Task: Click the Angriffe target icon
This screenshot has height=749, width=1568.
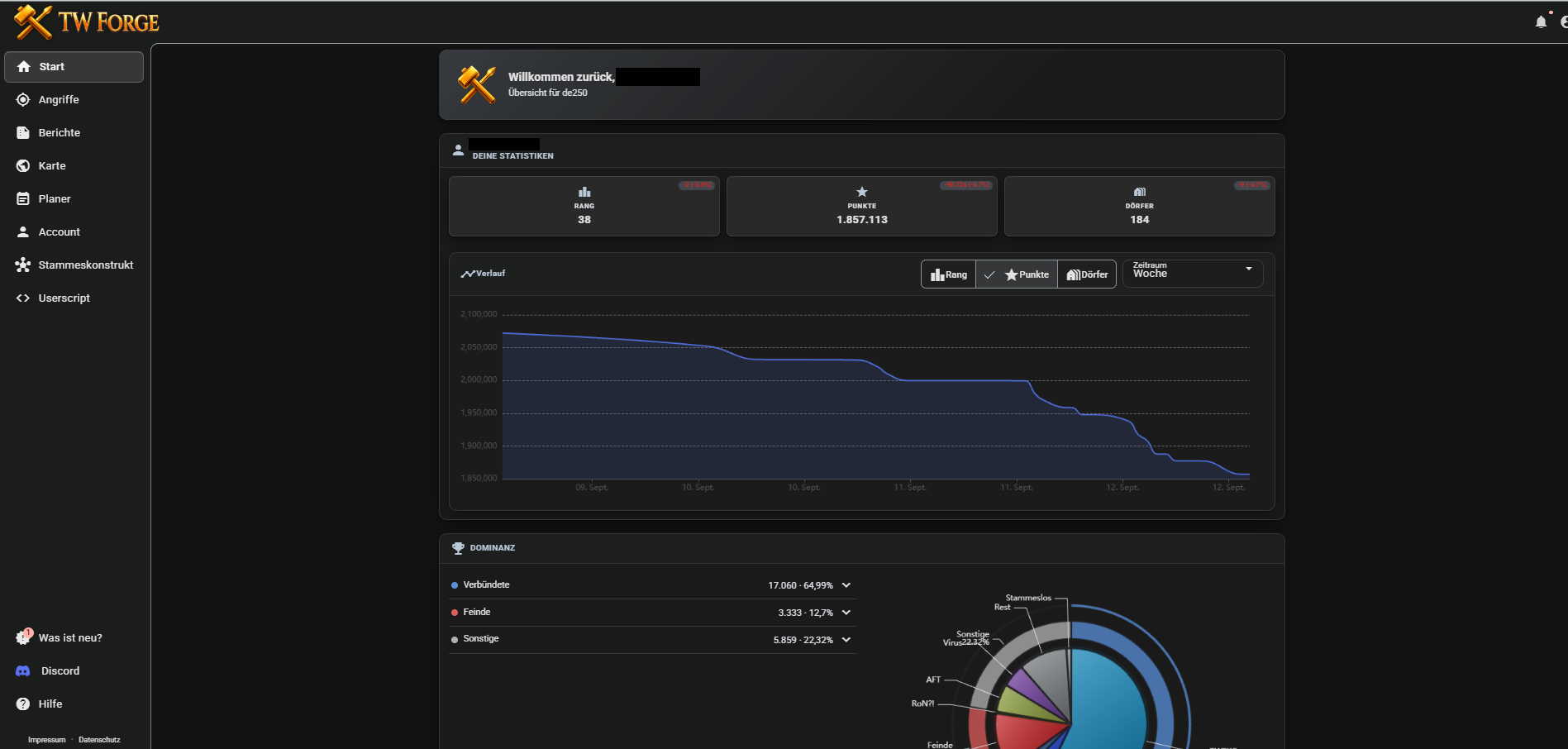Action: 23,100
